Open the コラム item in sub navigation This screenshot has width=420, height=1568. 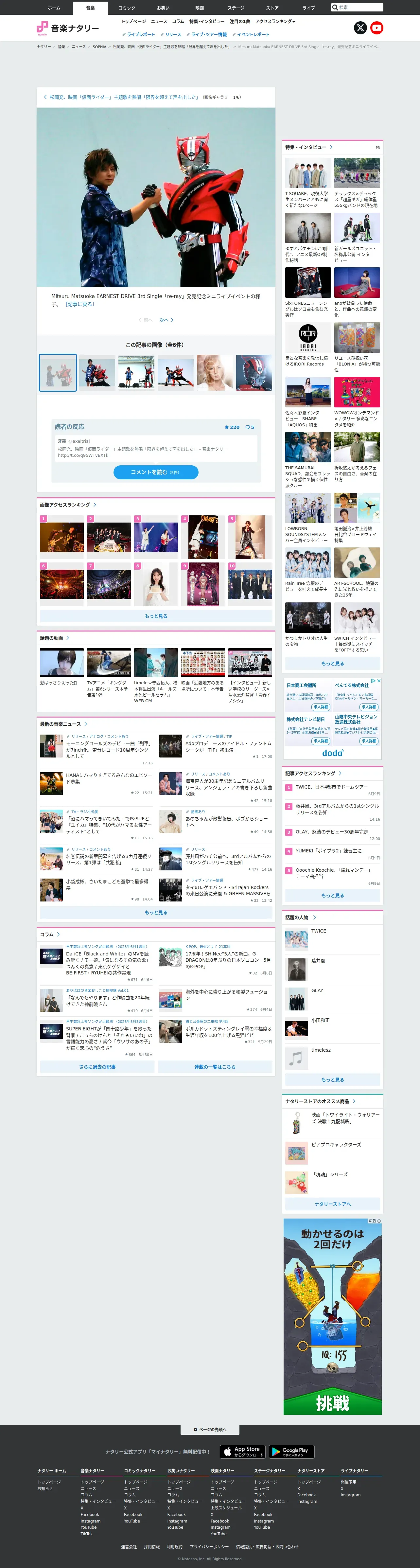(178, 21)
